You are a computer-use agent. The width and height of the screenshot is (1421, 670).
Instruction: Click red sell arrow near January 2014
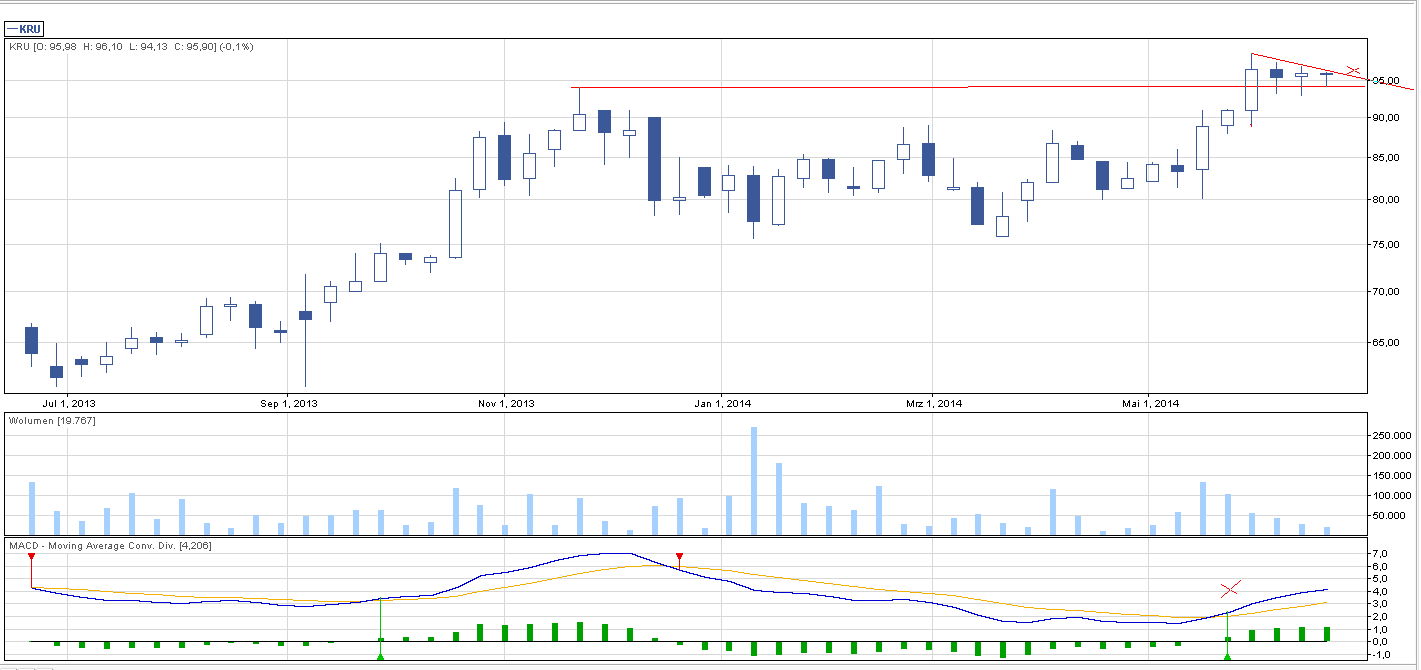coord(679,557)
